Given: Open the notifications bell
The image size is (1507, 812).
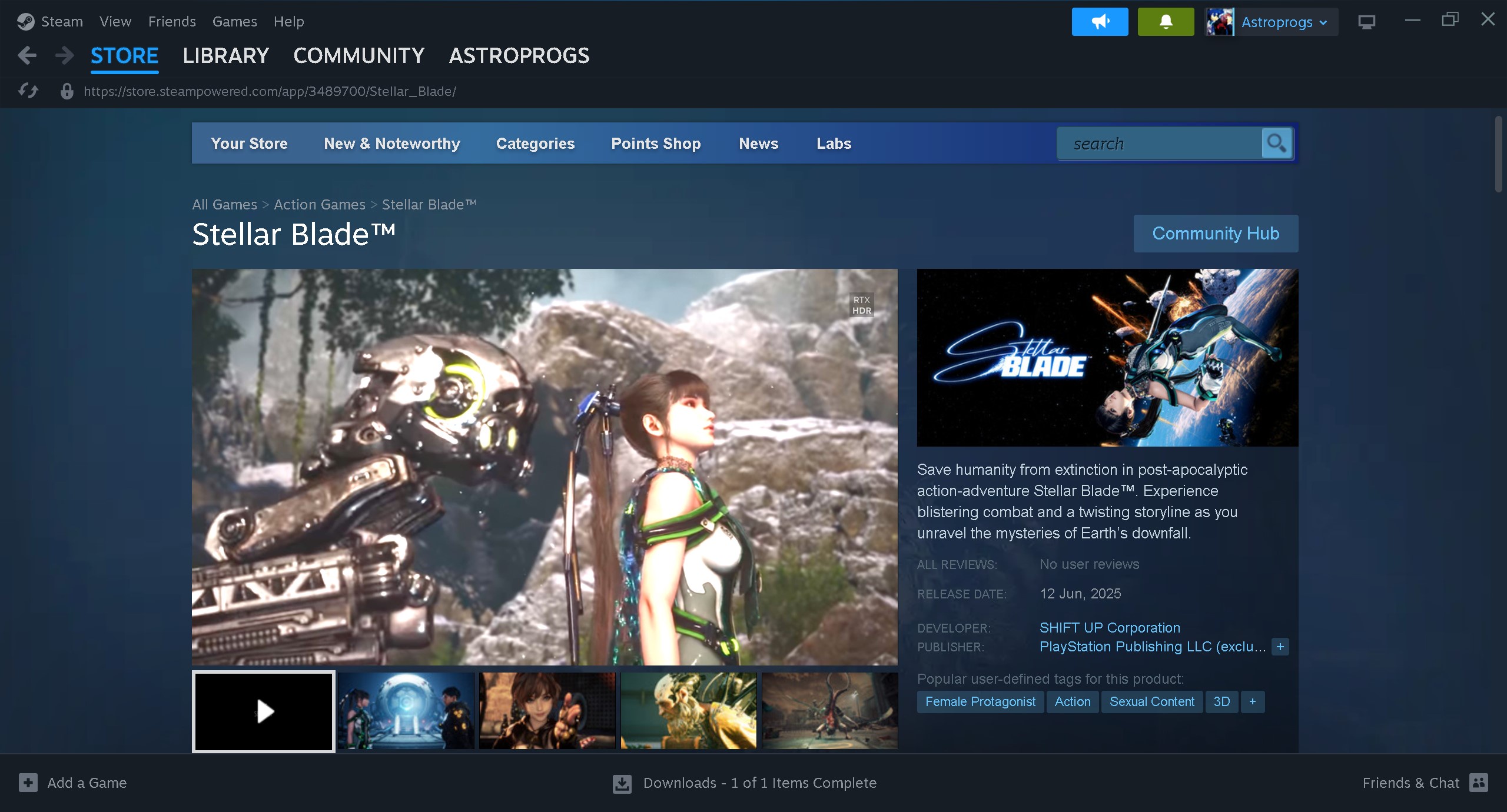Looking at the screenshot, I should (x=1165, y=22).
